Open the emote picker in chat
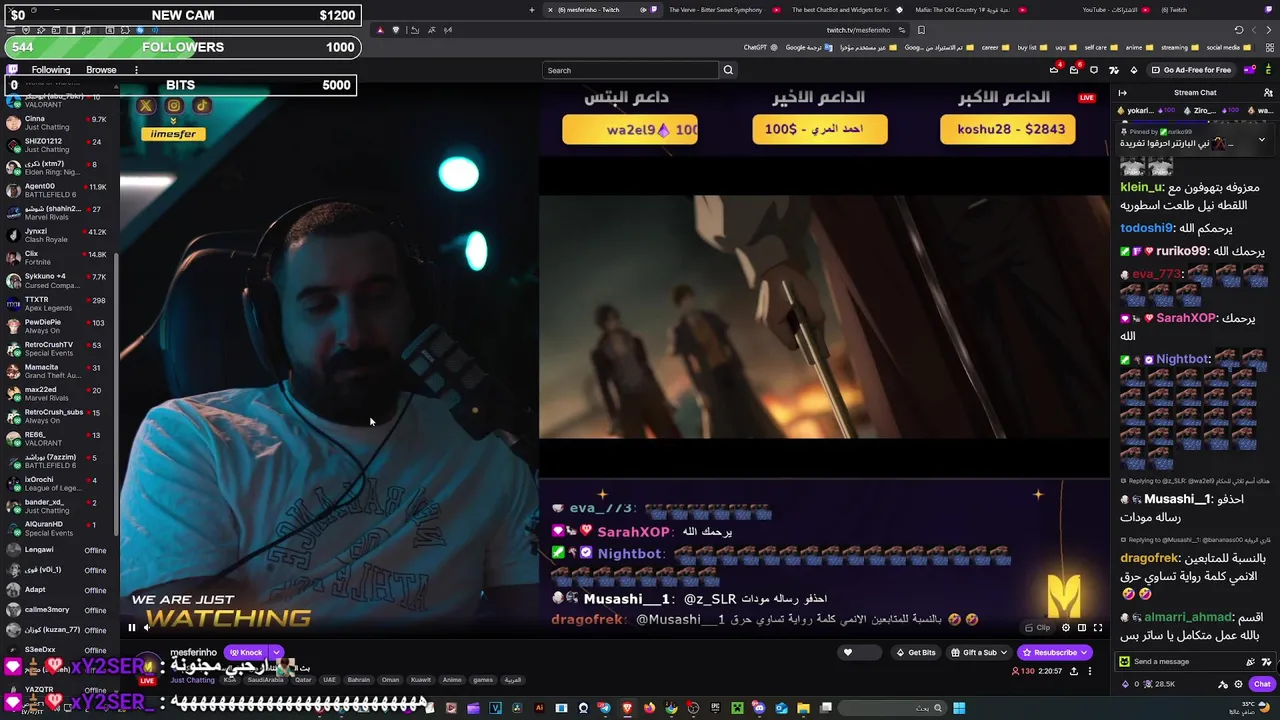 point(1266,661)
